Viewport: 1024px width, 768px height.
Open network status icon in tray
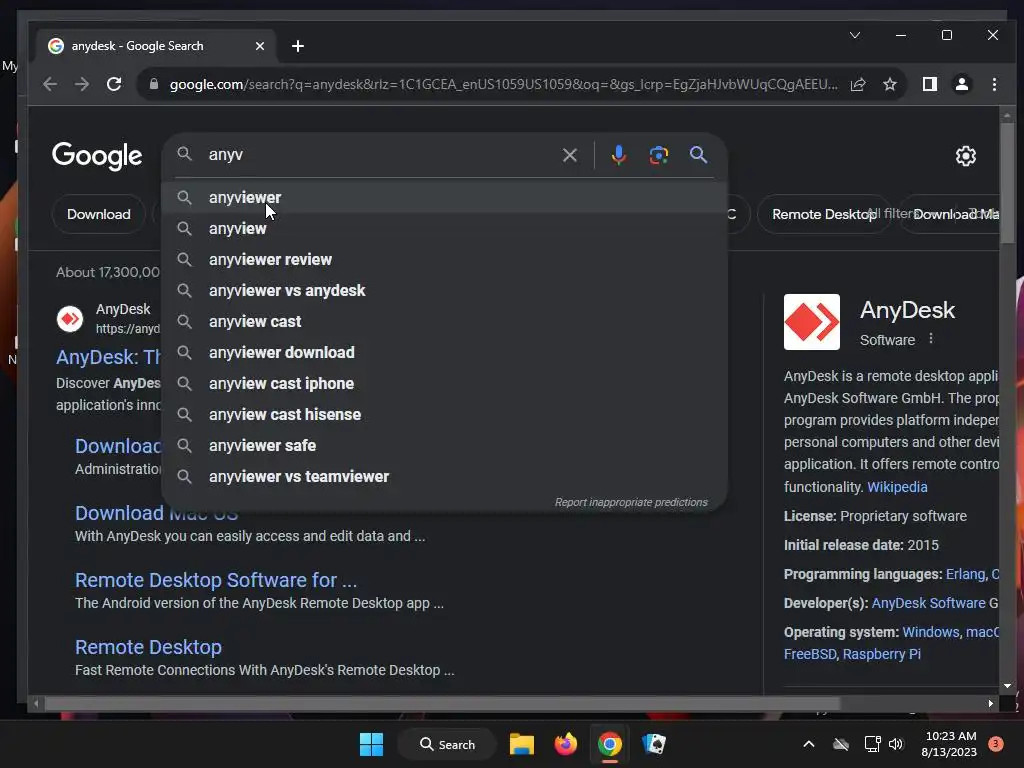pos(872,744)
